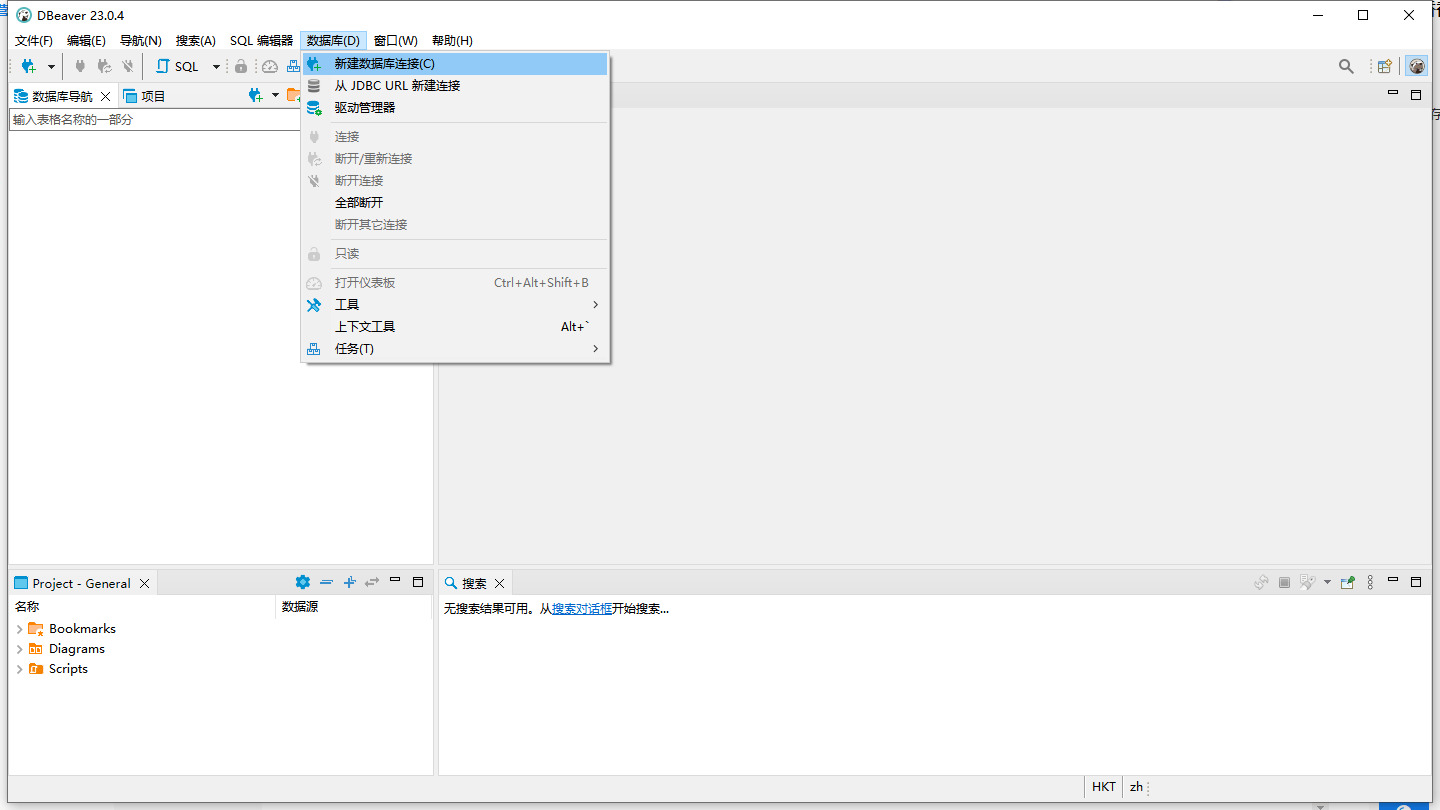
Task: Maximize the editor area
Action: 1416,95
